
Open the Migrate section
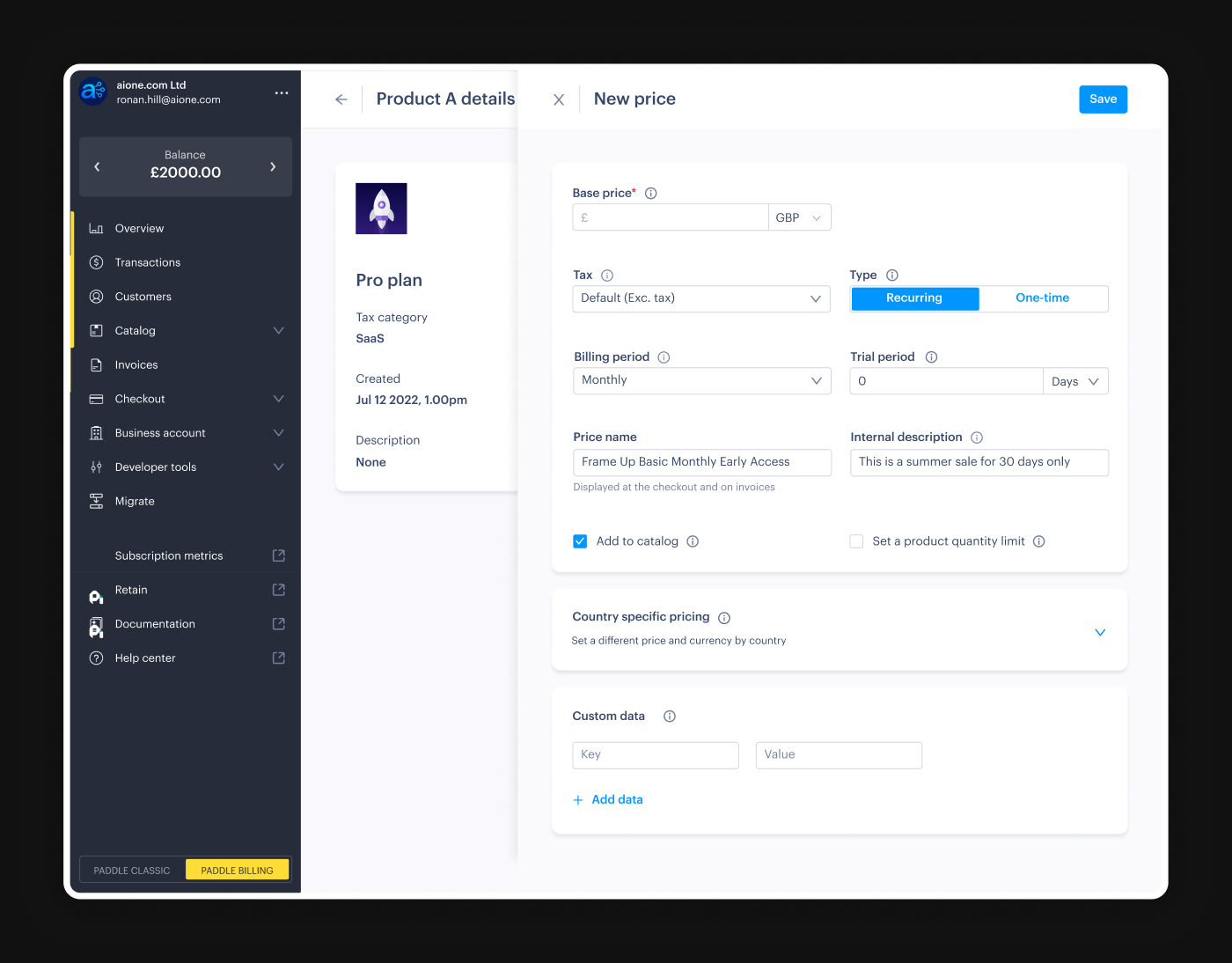134,501
